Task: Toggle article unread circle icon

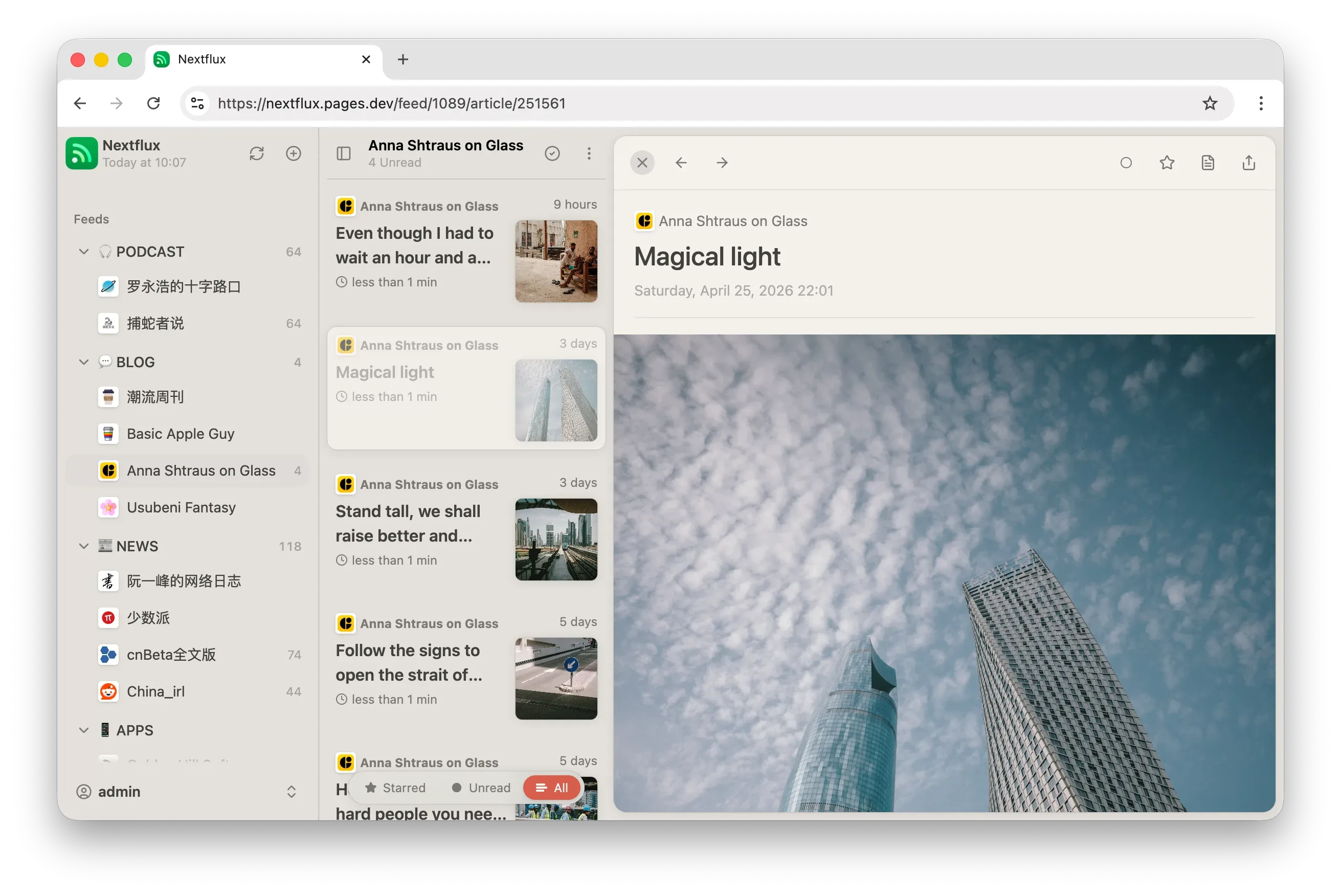Action: coord(1126,163)
